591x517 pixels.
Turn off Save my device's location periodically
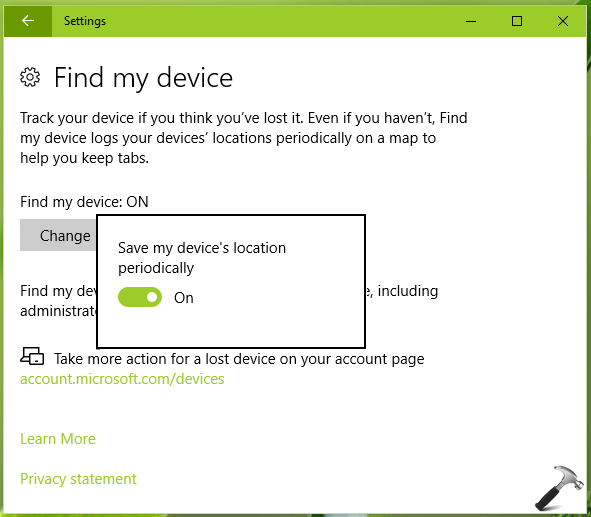tap(140, 297)
